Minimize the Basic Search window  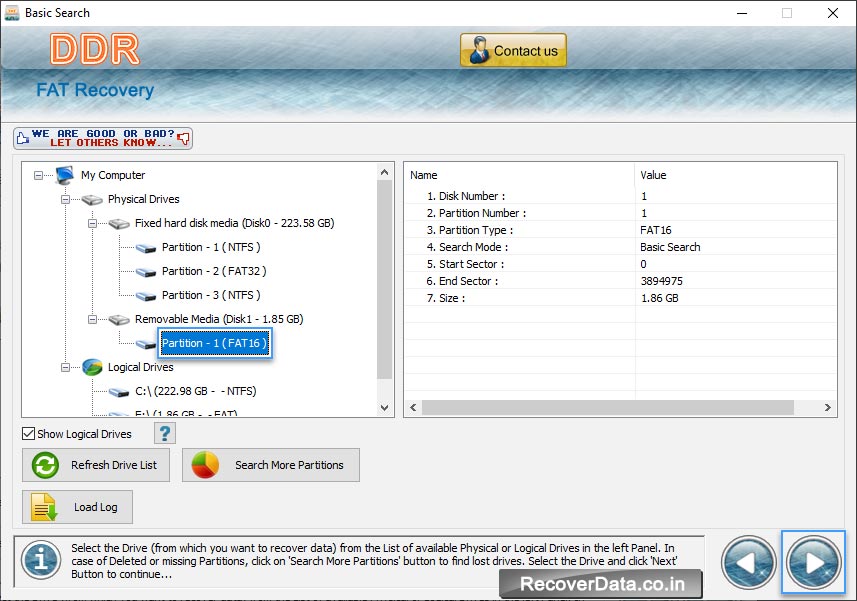point(742,13)
